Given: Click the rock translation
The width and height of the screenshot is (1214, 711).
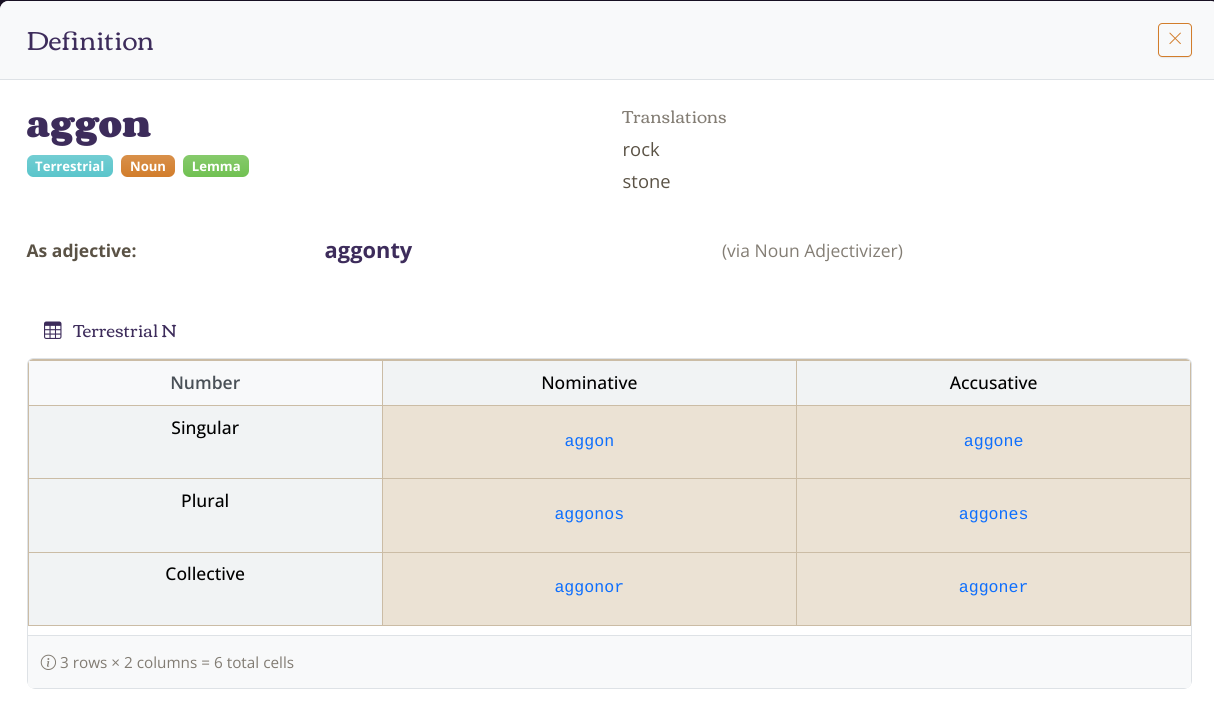Looking at the screenshot, I should click(x=641, y=150).
